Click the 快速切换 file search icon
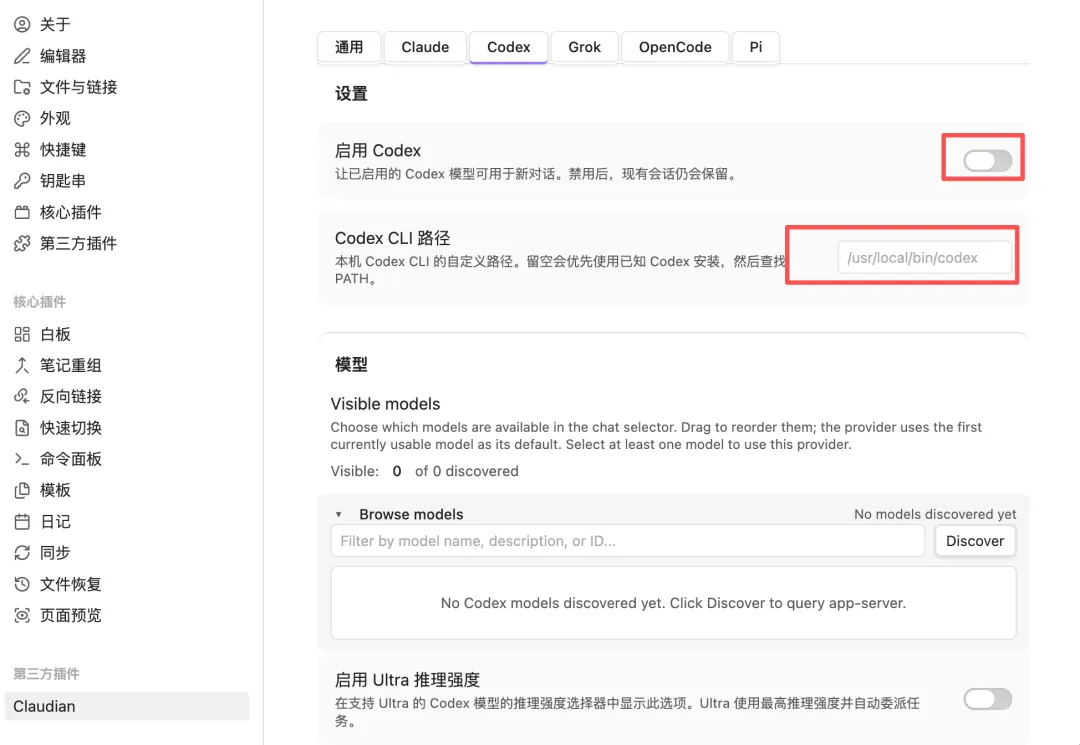 click(x=22, y=428)
